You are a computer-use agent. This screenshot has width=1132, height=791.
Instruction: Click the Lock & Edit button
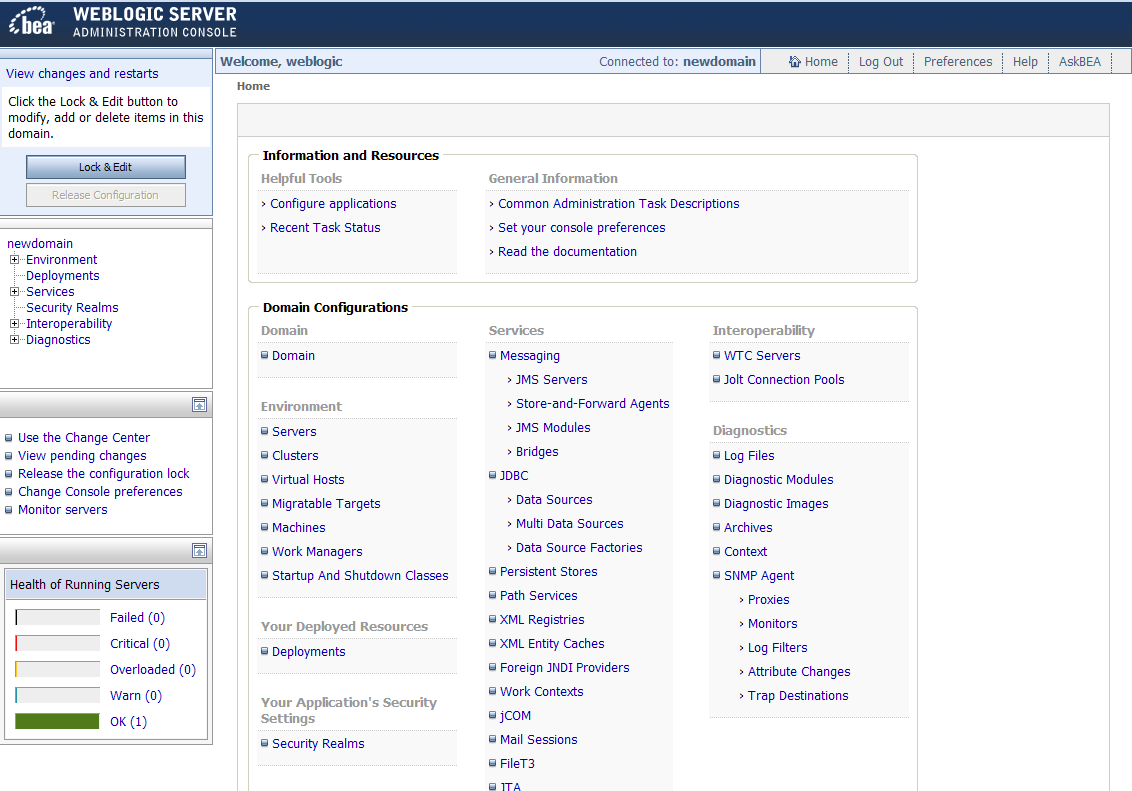pyautogui.click(x=105, y=167)
